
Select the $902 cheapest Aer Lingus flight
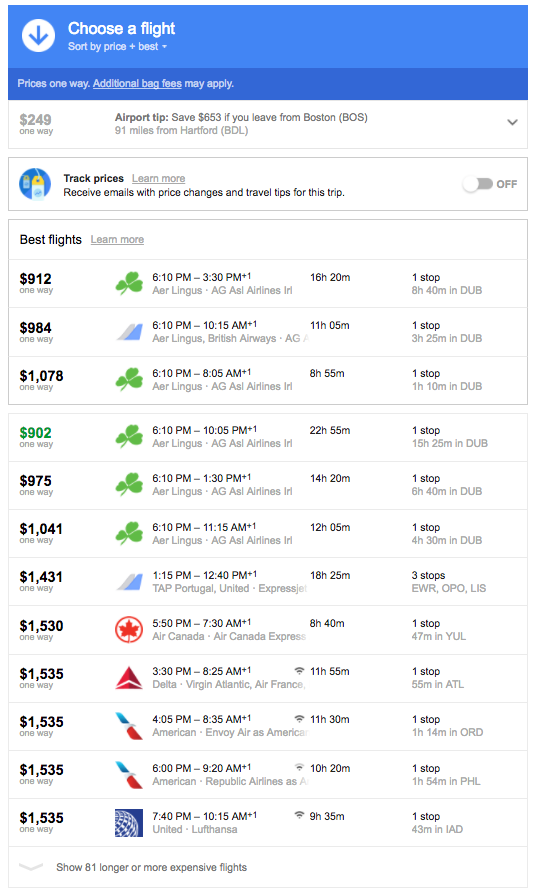pos(268,437)
